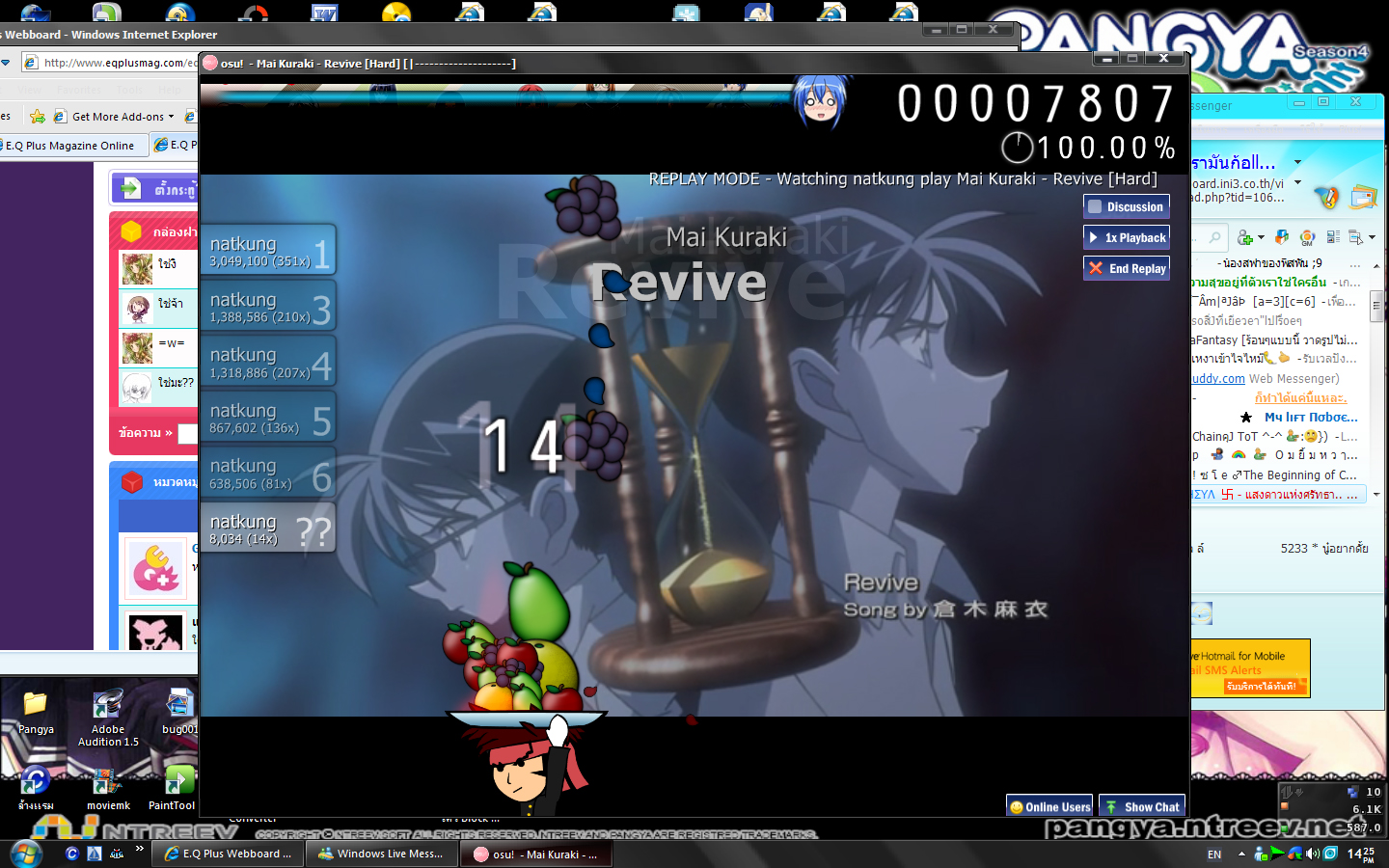
Task: Open the Show menu icon in Messenger
Action: tap(1355, 237)
